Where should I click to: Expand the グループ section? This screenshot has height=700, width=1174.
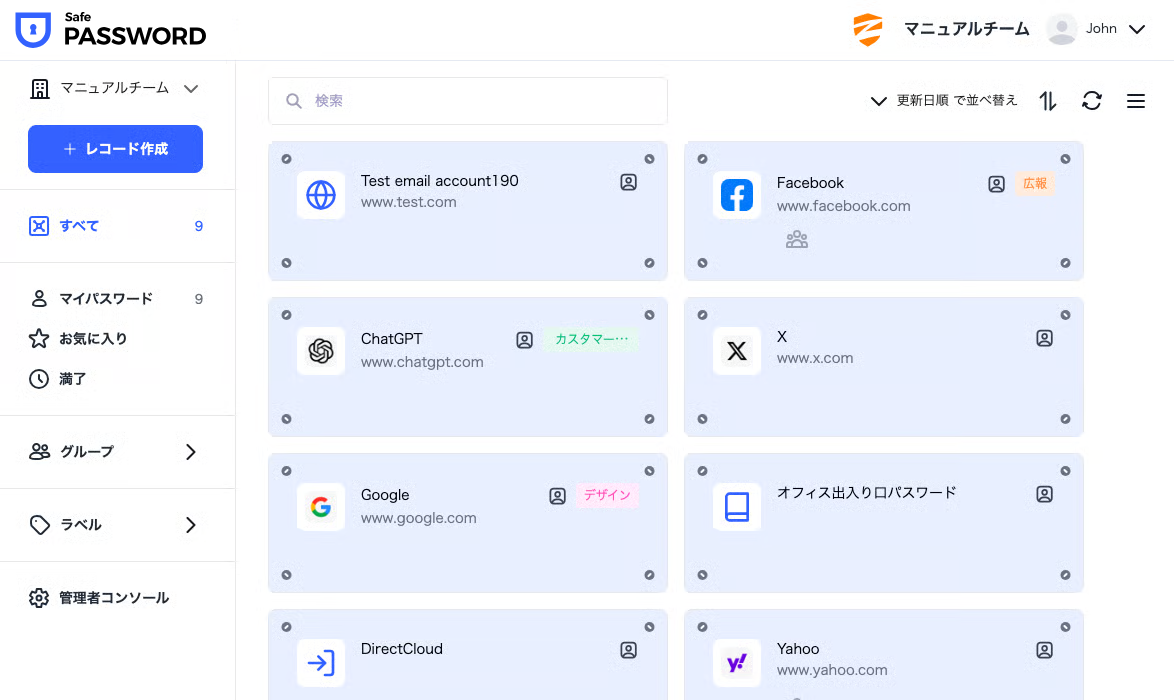tap(115, 452)
